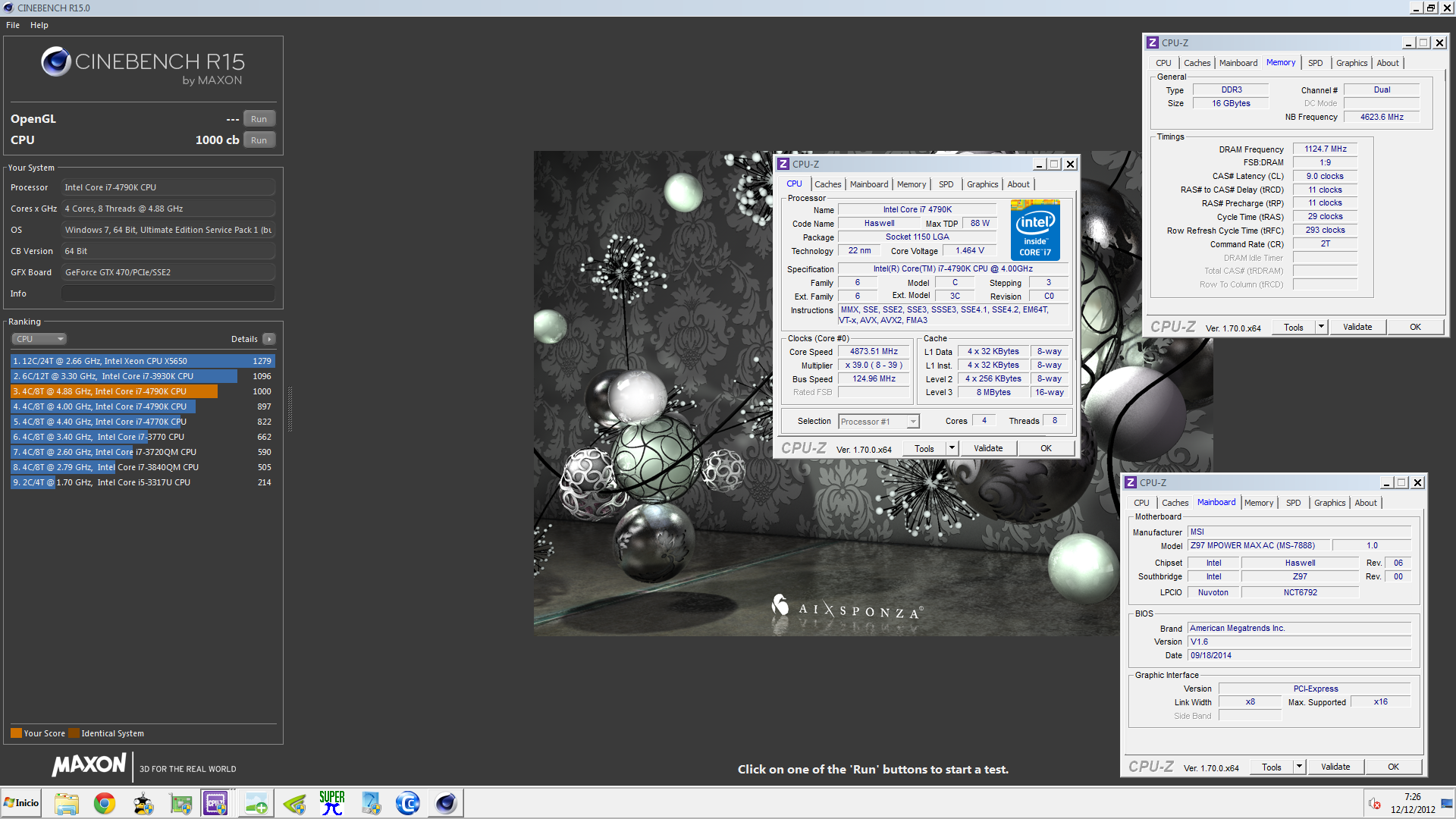Open SPD tab in the Mainboard CPU-Z window
Image resolution: width=1456 pixels, height=819 pixels.
click(x=1293, y=503)
